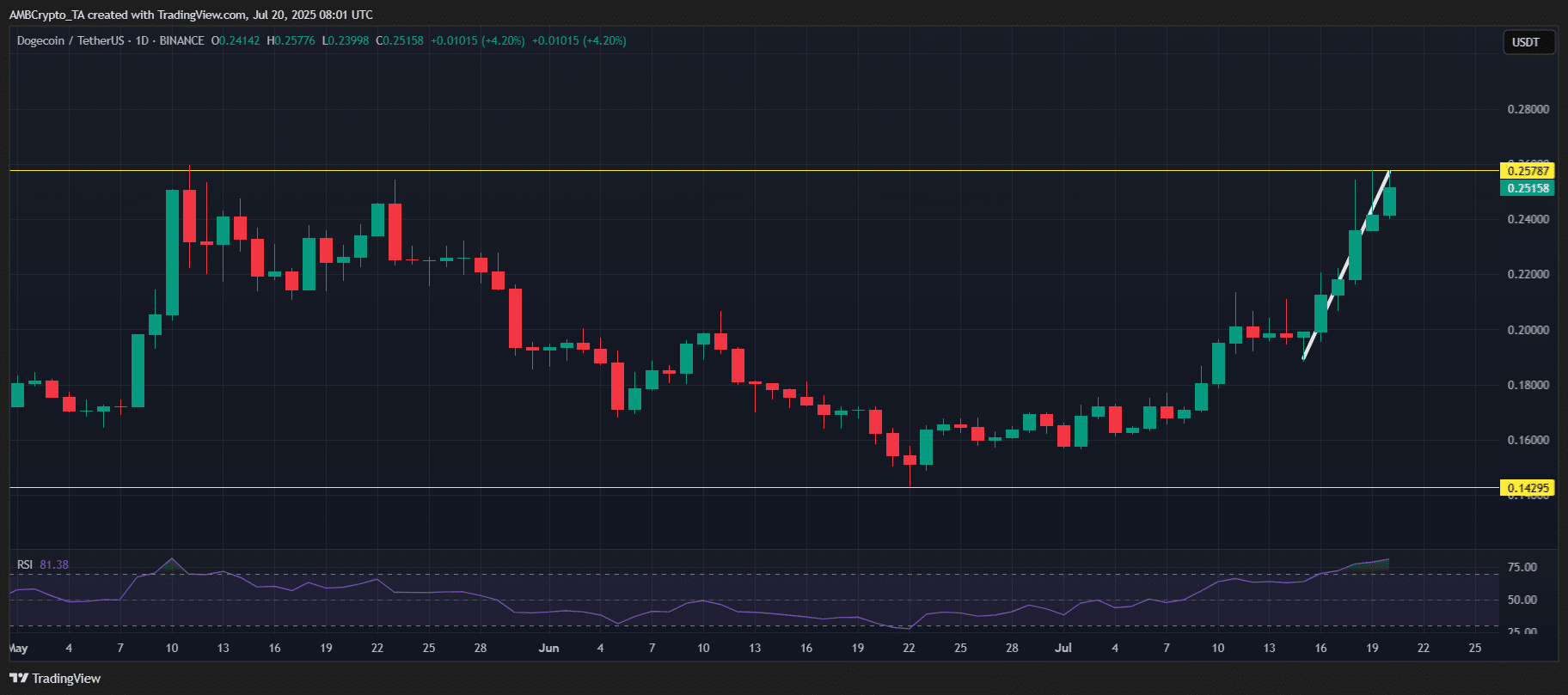The image size is (1568, 695).
Task: Open the USDT currency selector
Action: click(x=1526, y=42)
